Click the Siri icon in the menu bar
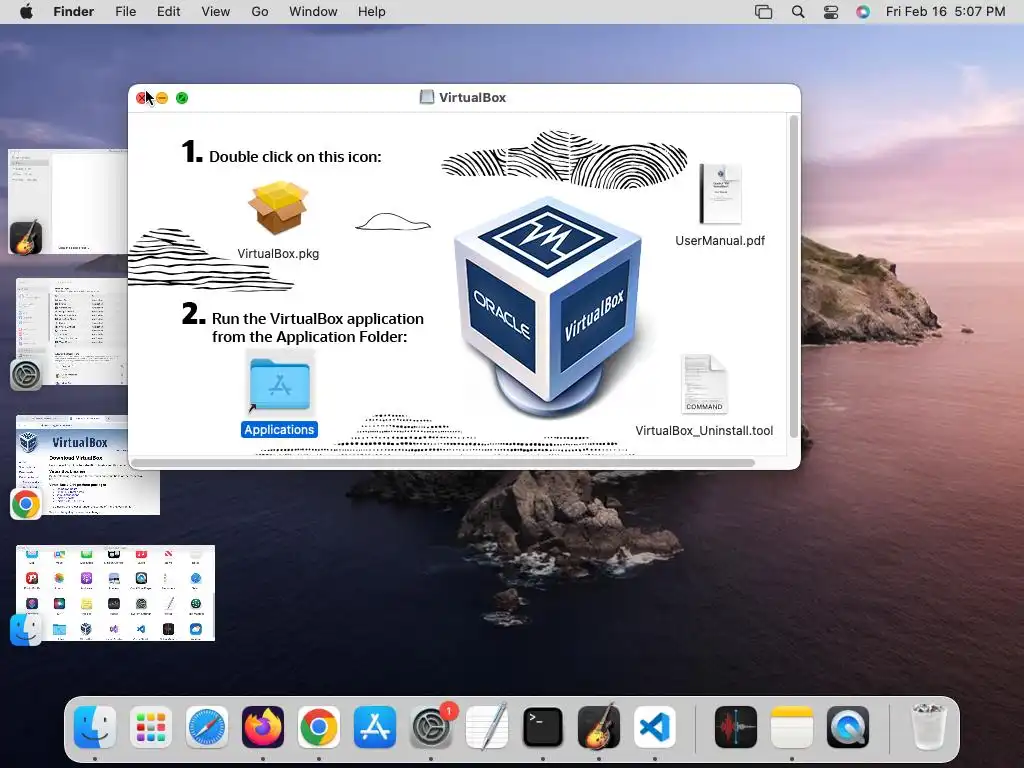The height and width of the screenshot is (768, 1024). click(x=863, y=12)
